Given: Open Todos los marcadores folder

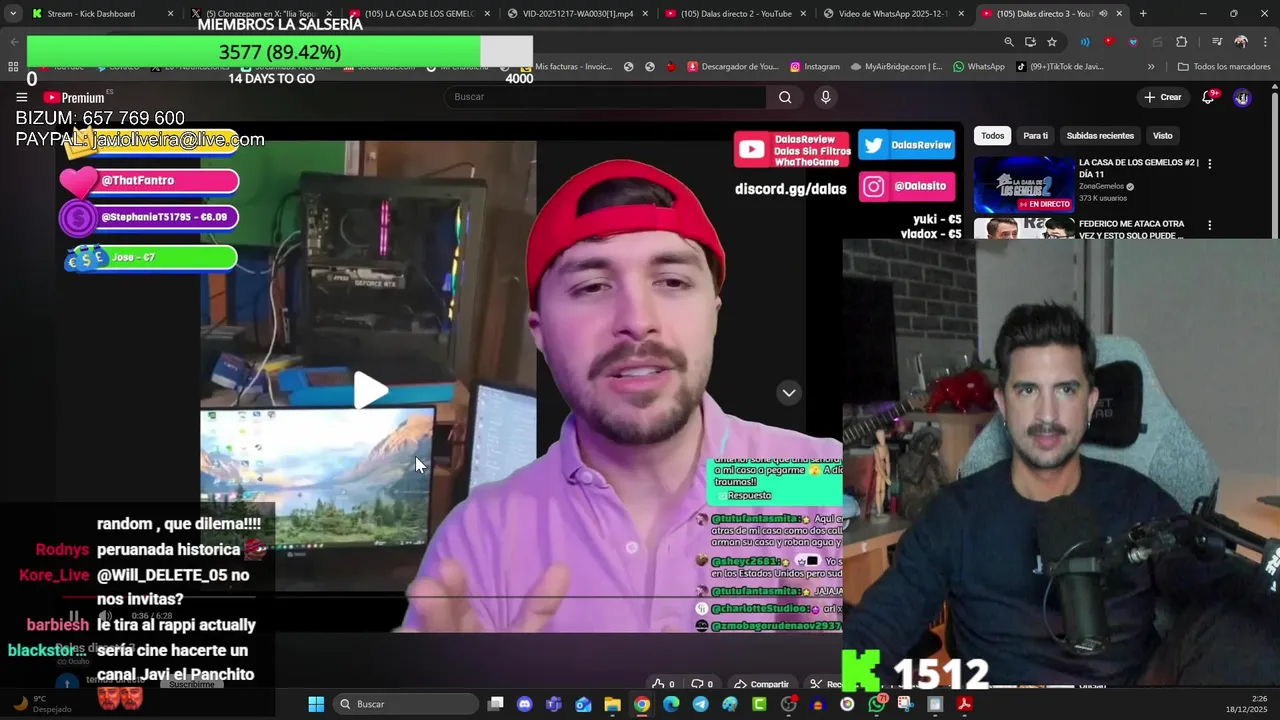Looking at the screenshot, I should [x=1224, y=67].
